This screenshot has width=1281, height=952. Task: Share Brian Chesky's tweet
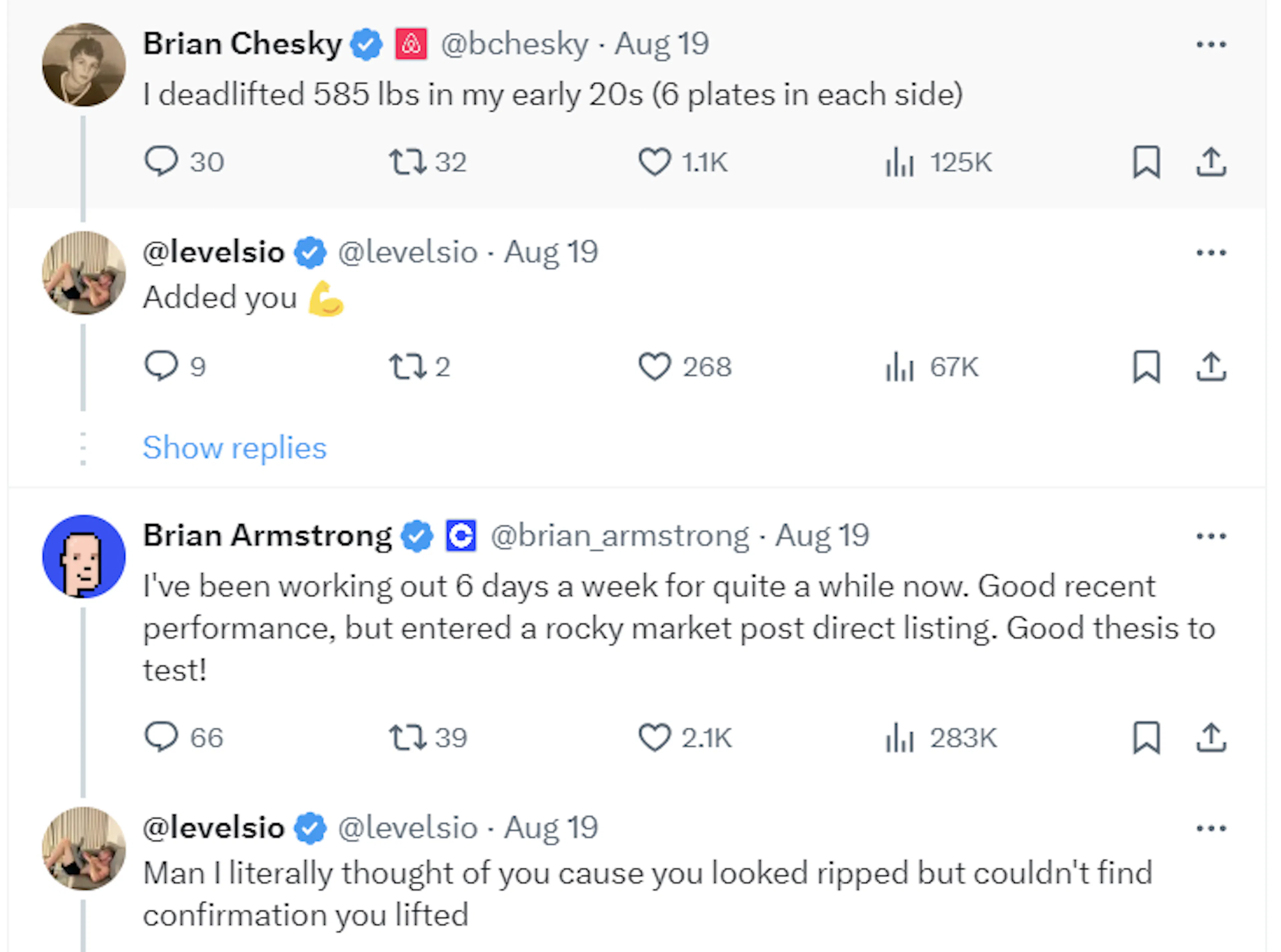pyautogui.click(x=1211, y=162)
